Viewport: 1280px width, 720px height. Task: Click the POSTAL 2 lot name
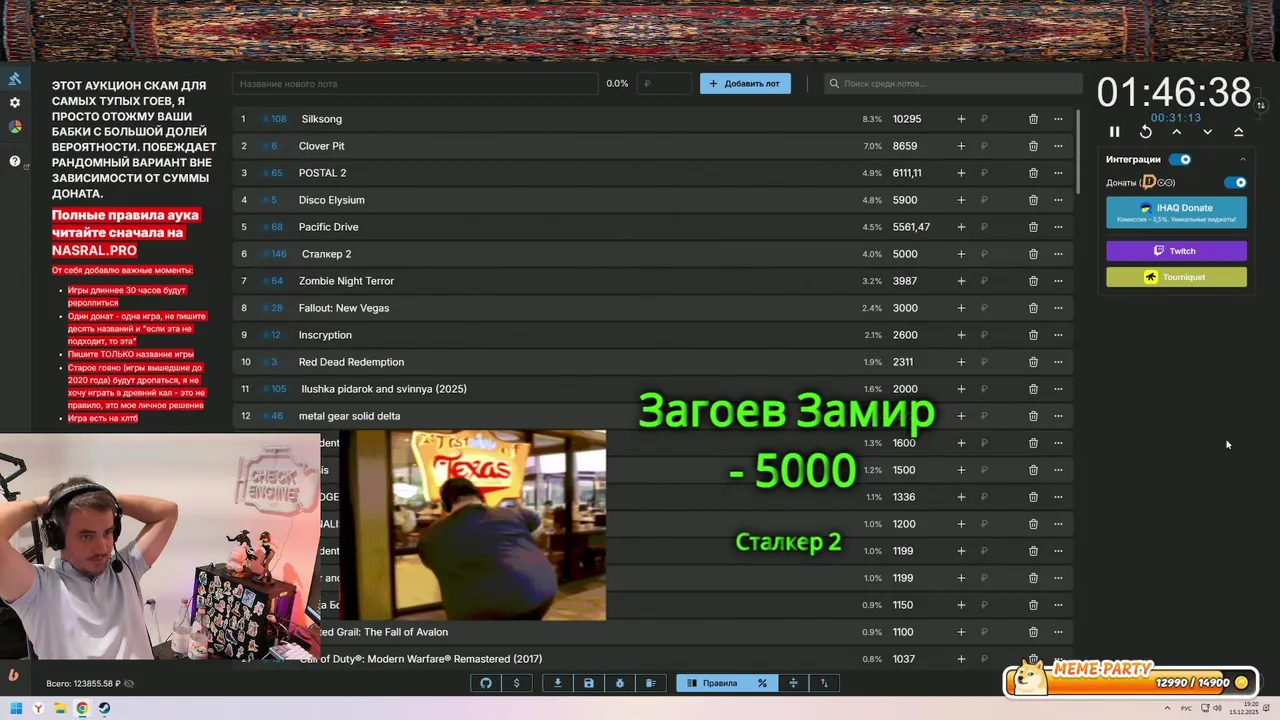[x=322, y=173]
